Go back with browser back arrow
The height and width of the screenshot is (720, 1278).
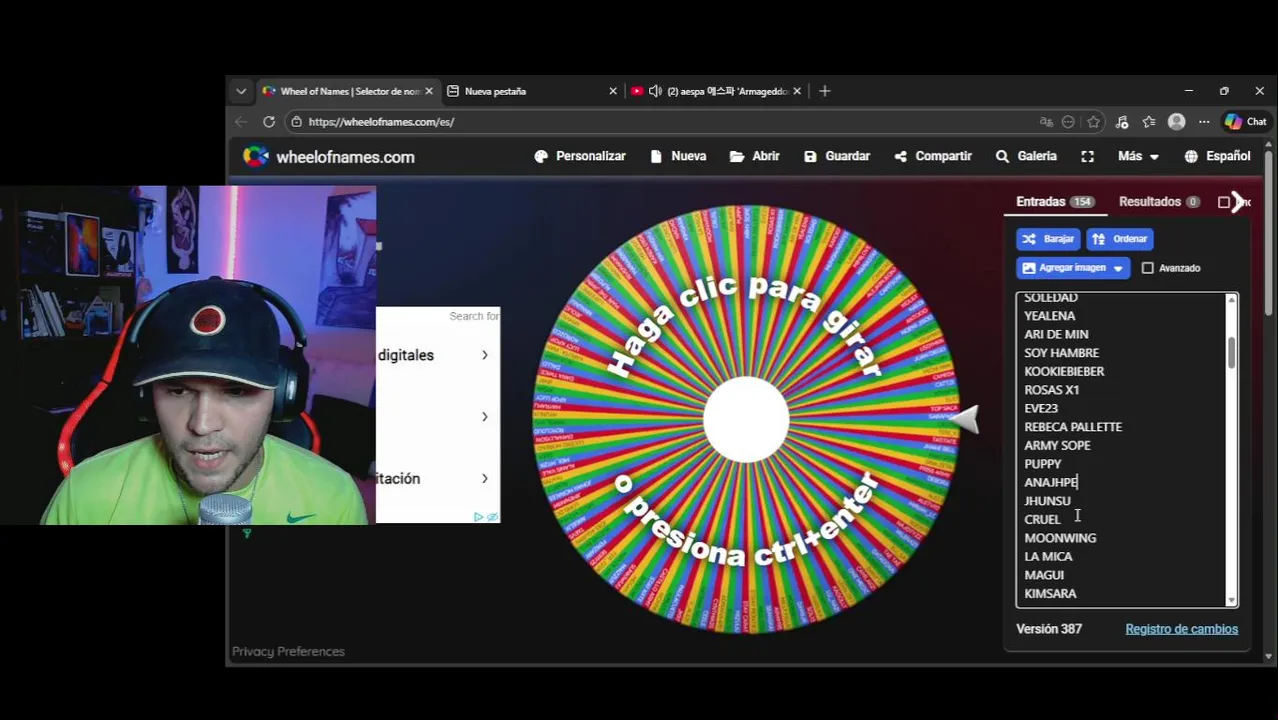point(241,122)
